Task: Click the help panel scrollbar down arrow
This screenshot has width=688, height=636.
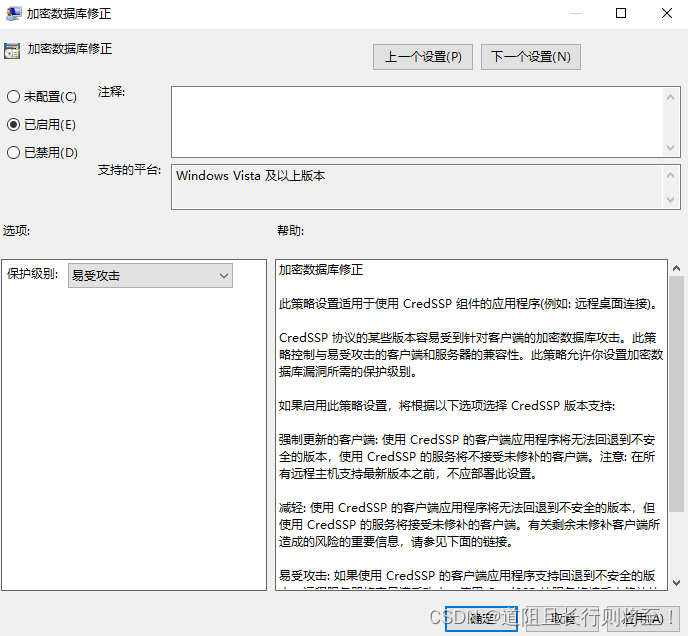Action: coord(677,583)
